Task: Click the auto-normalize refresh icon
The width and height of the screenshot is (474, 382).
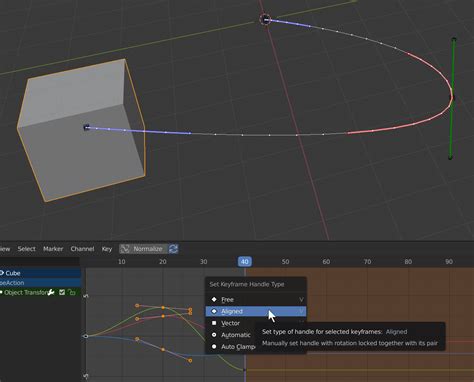Action: point(173,249)
